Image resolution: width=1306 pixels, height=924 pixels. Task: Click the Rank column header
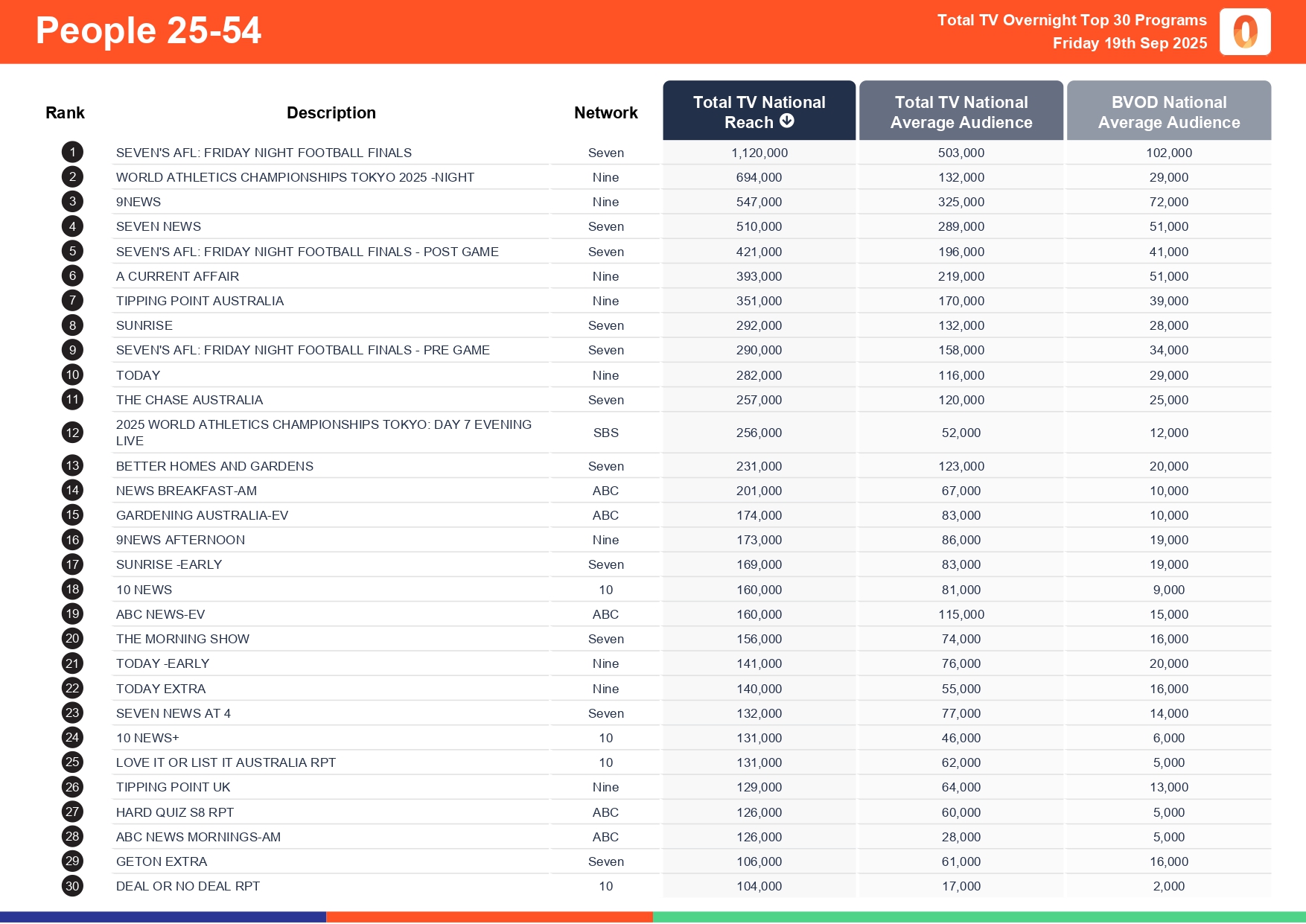tap(65, 112)
